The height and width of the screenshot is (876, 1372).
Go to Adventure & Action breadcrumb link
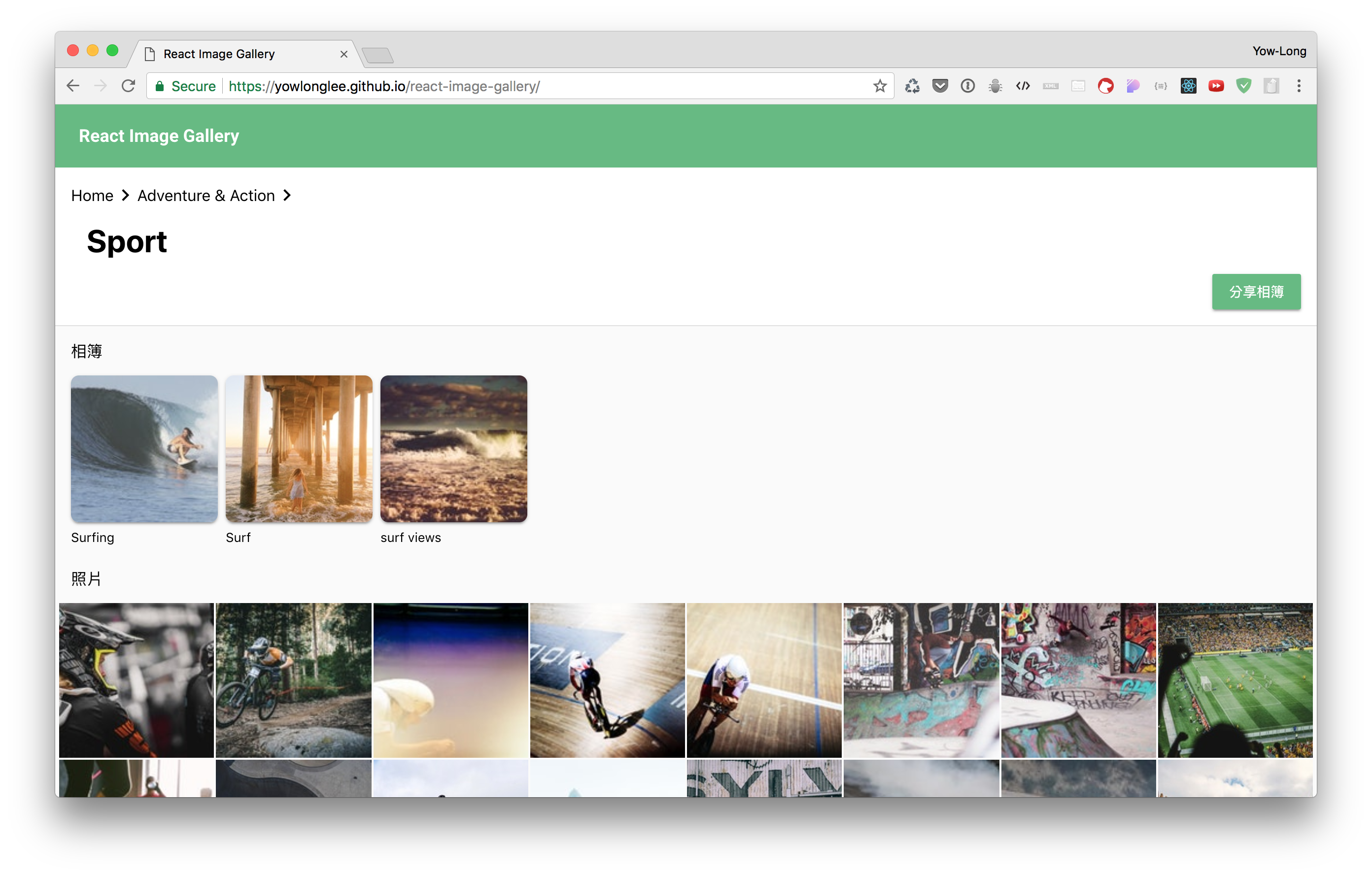coord(206,196)
